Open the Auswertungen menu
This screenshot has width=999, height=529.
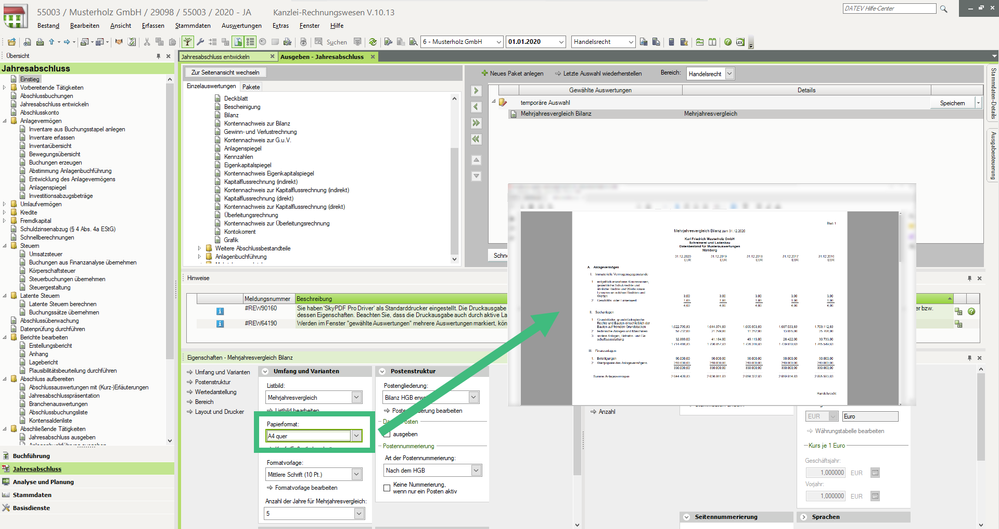coord(241,25)
